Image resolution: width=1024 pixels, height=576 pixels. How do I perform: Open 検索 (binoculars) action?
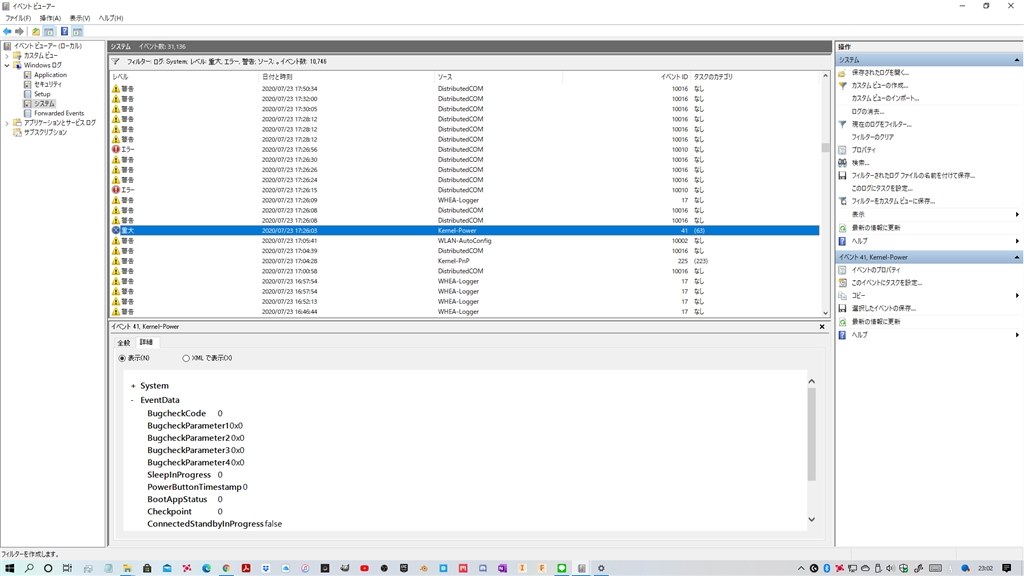click(x=860, y=163)
